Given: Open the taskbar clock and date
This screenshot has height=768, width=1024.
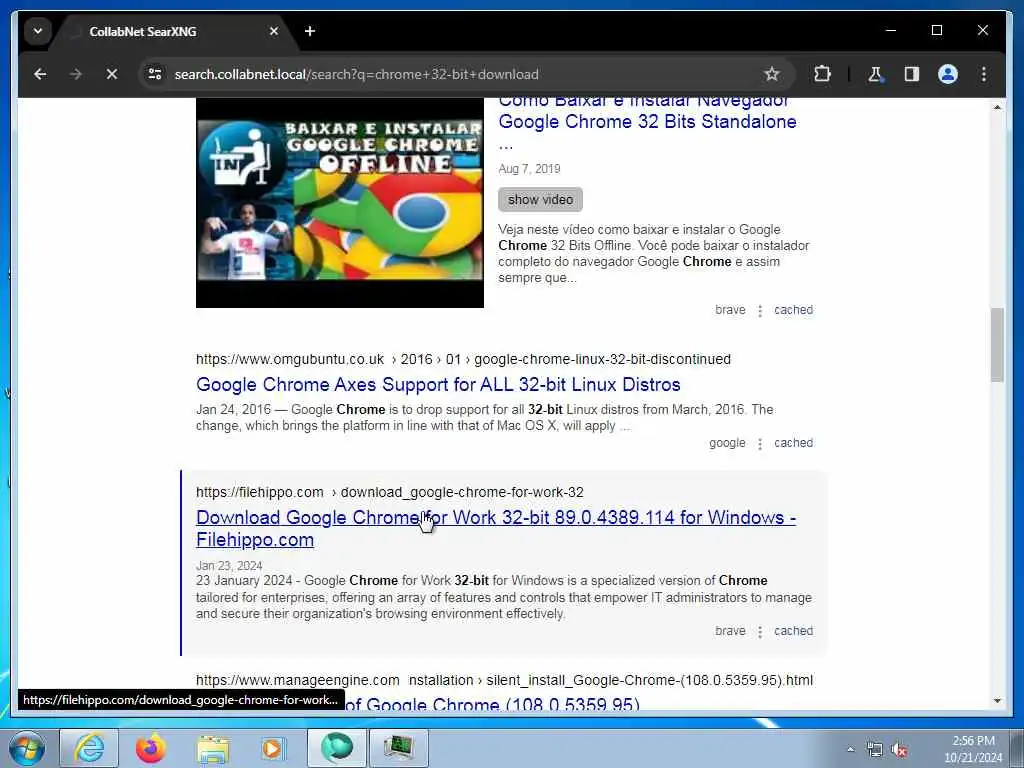Looking at the screenshot, I should [x=973, y=749].
